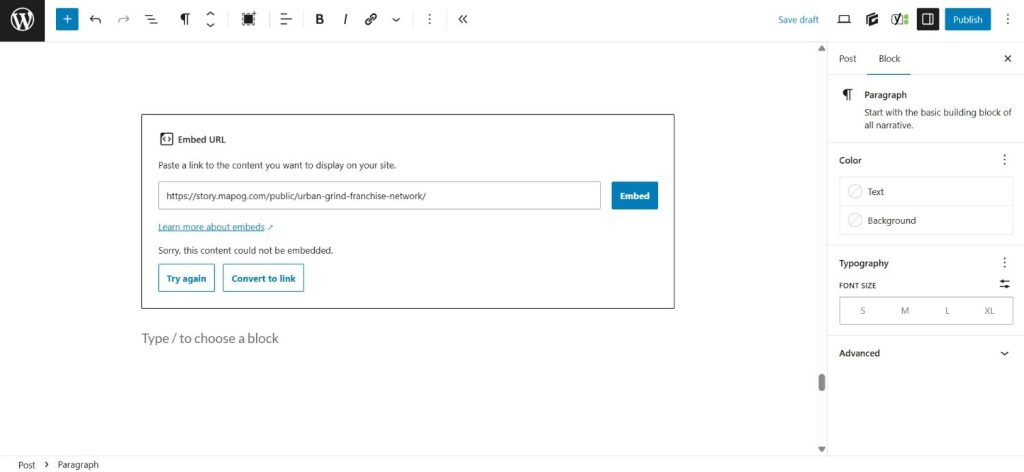Toggle italic formatting

pyautogui.click(x=345, y=20)
